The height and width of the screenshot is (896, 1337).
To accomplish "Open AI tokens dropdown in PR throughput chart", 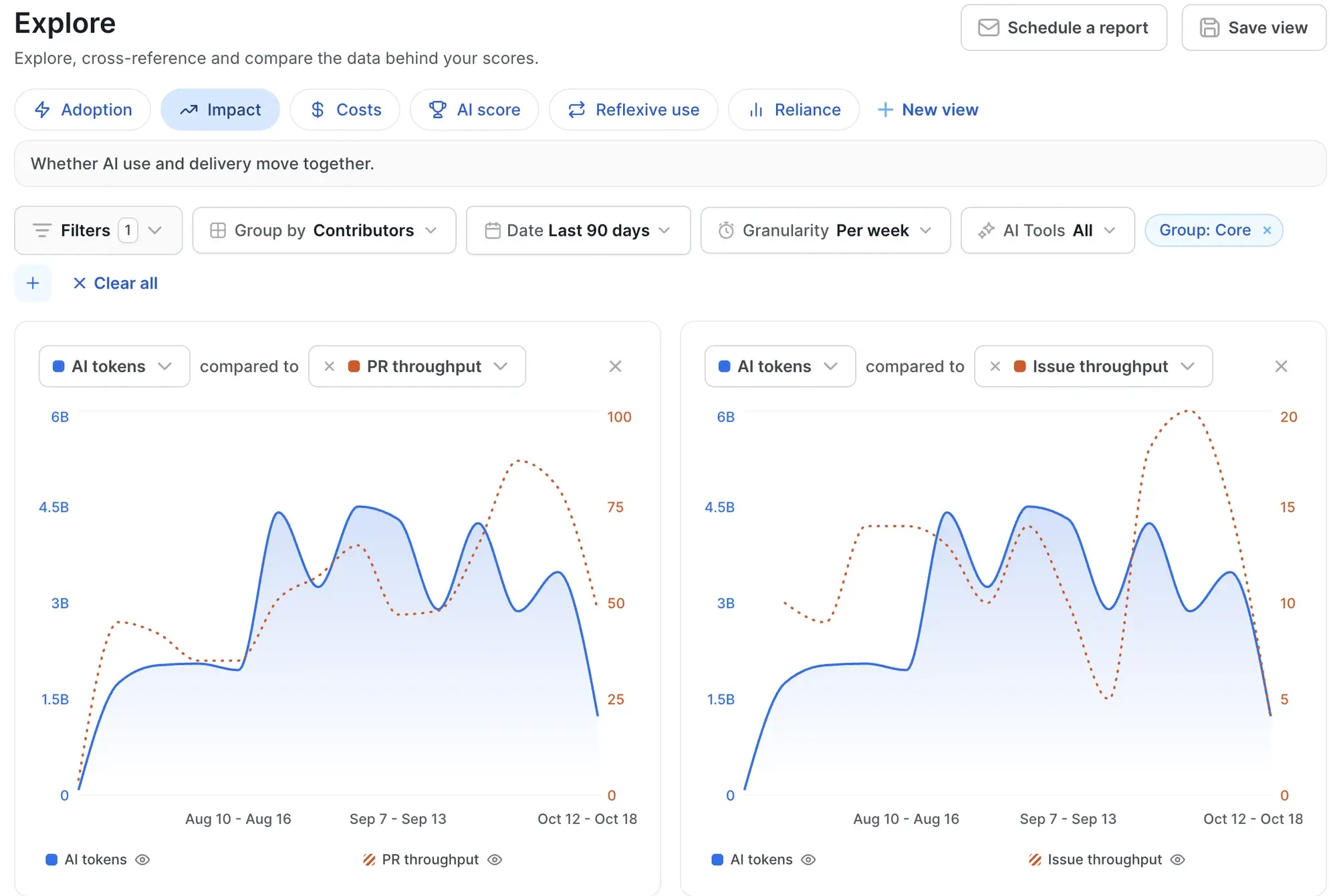I will tap(114, 366).
